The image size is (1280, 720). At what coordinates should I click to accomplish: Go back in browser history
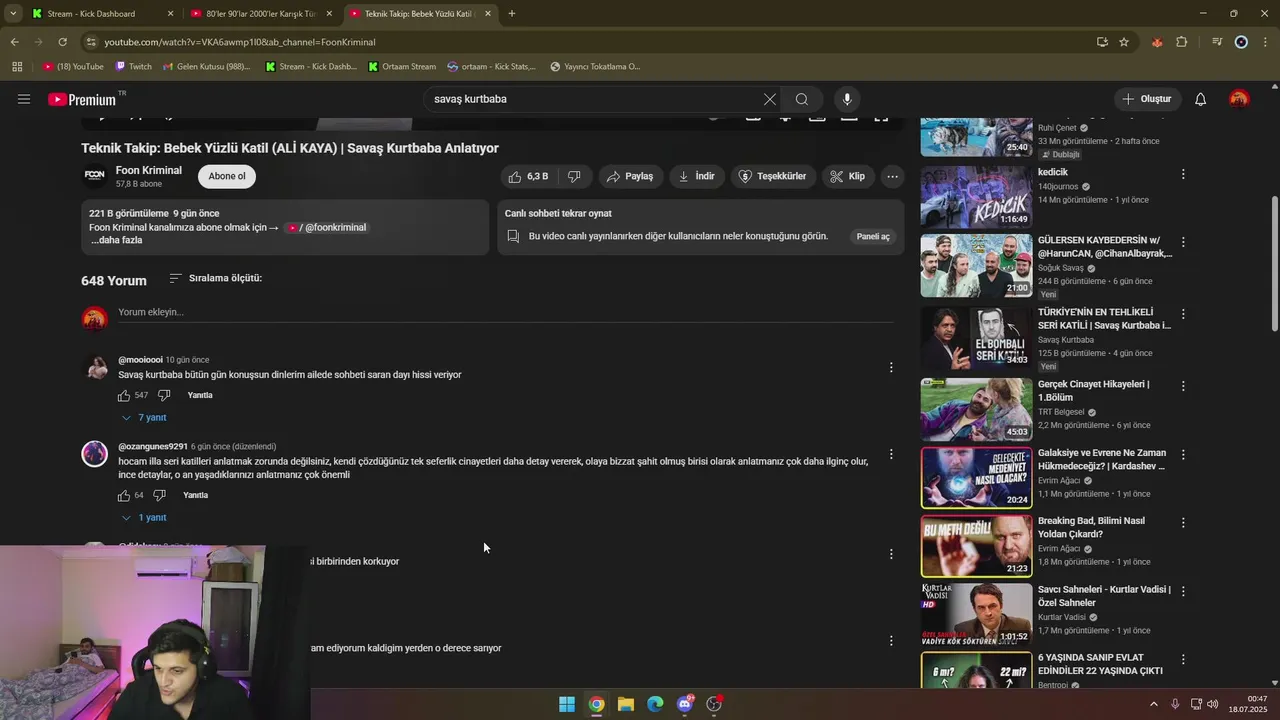coord(14,42)
